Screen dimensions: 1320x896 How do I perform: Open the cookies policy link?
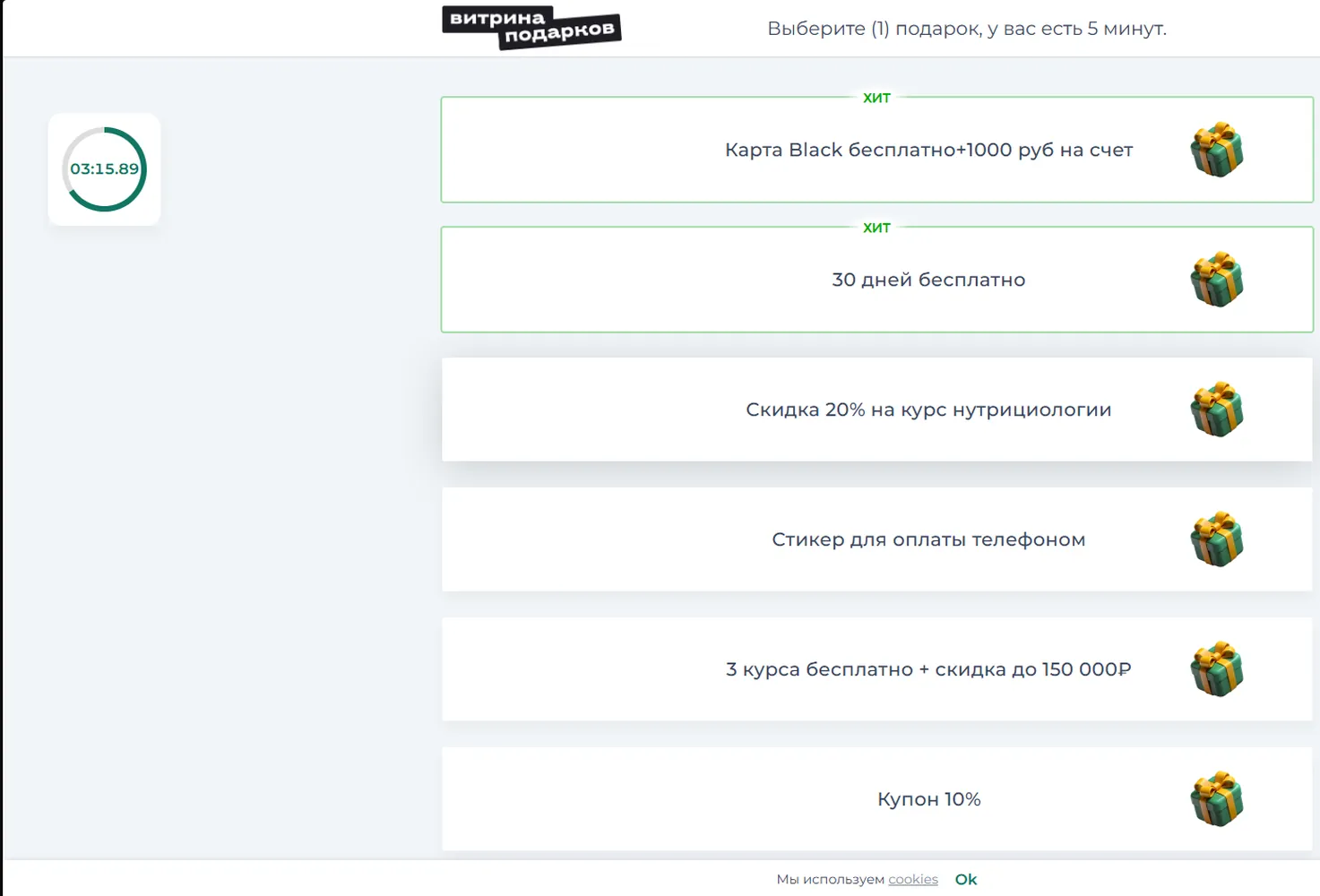pyautogui.click(x=913, y=880)
